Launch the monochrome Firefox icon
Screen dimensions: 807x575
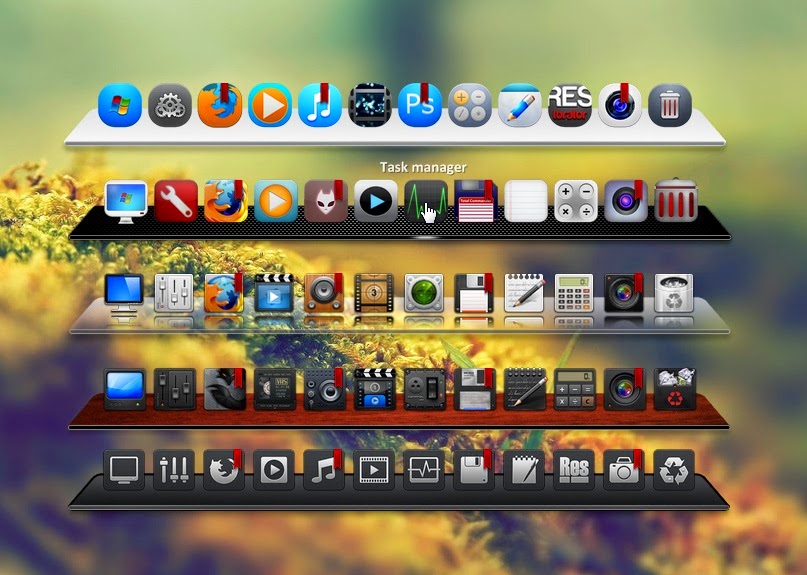tap(224, 469)
